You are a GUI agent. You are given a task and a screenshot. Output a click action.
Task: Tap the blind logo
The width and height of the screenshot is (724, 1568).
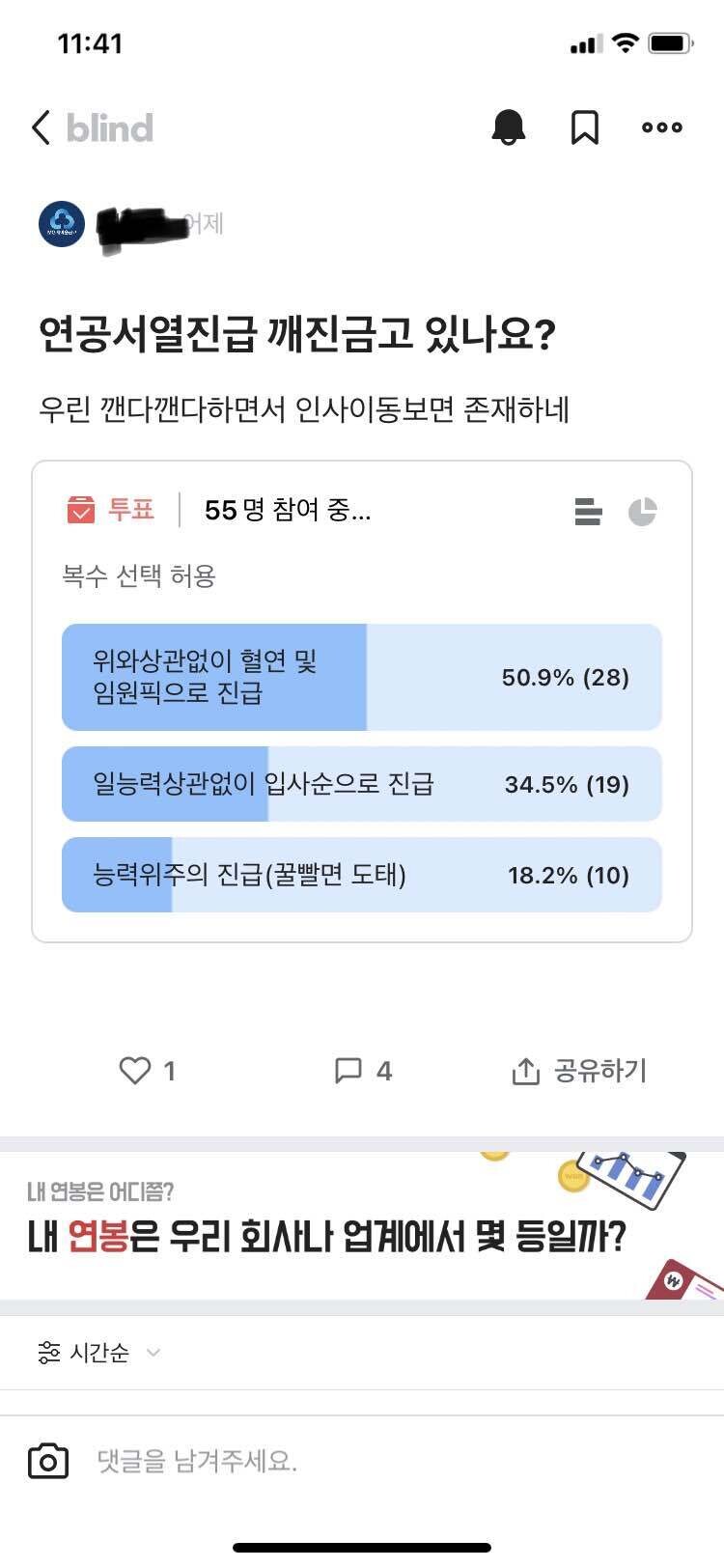108,126
